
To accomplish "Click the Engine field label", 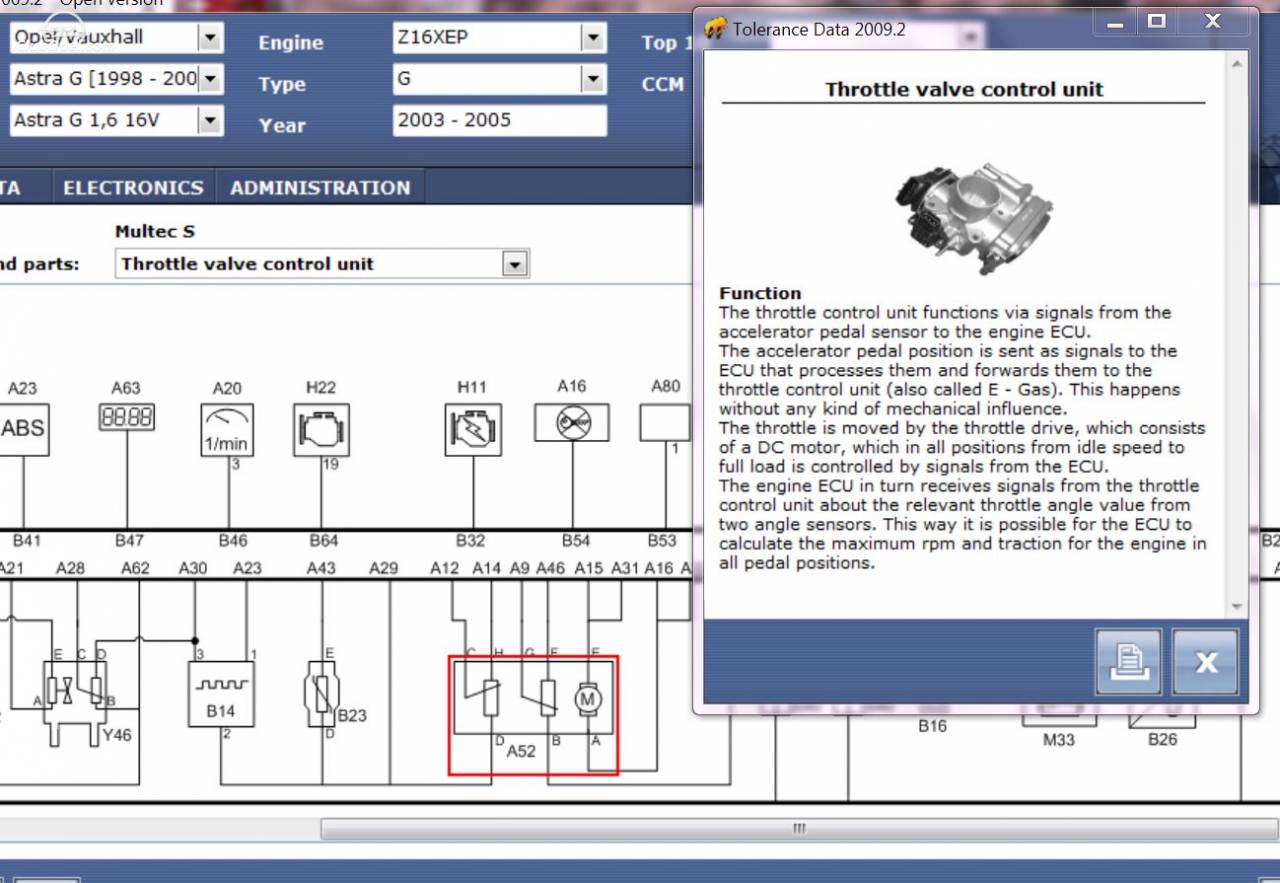I will pyautogui.click(x=291, y=43).
